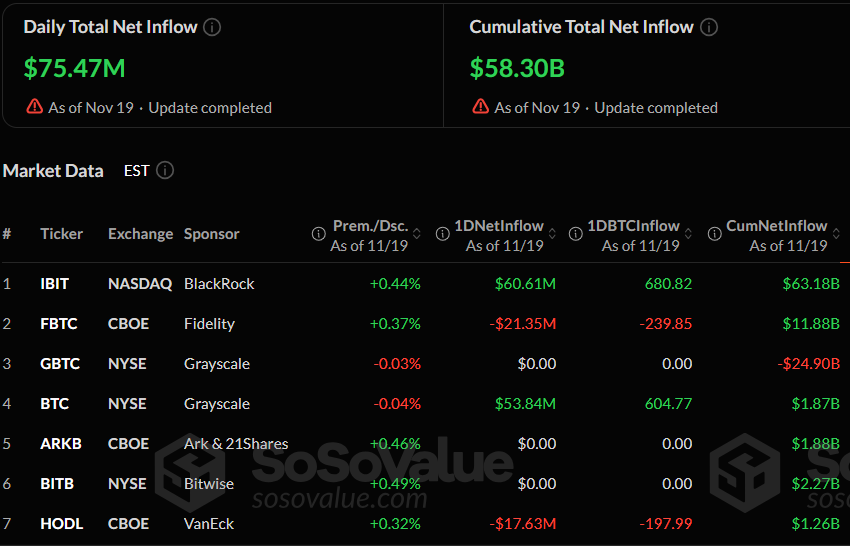The width and height of the screenshot is (850, 546).
Task: Click BTC's $53.84M net inflow
Action: coord(525,403)
